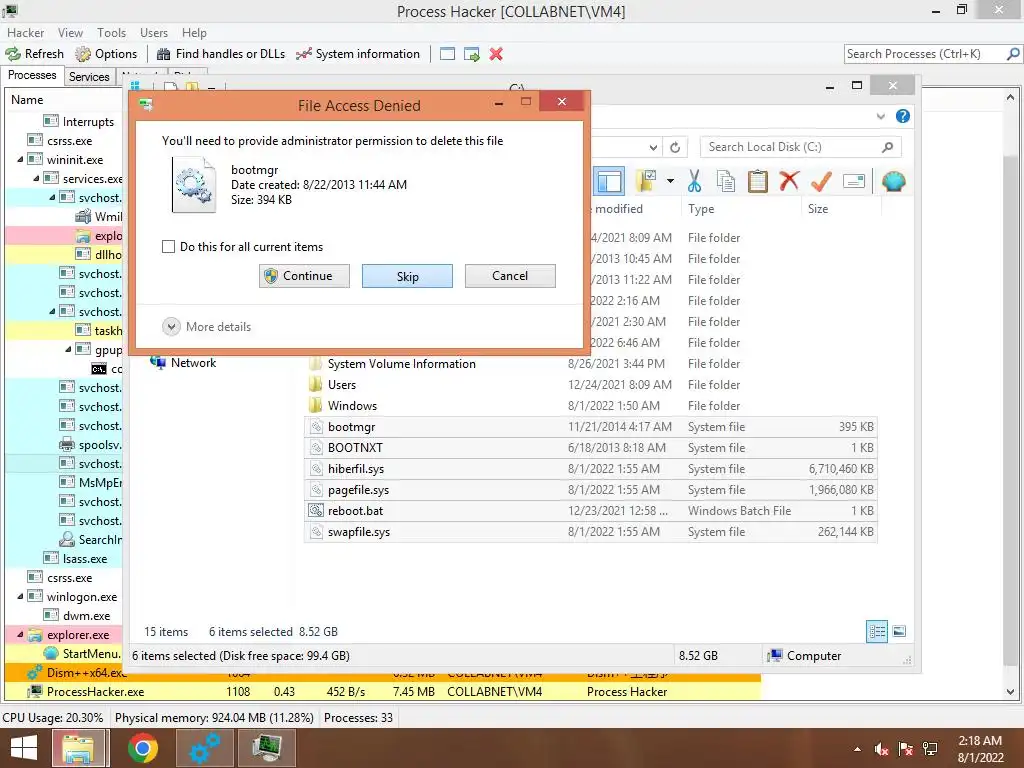Focus the Search Processes input field

924,54
